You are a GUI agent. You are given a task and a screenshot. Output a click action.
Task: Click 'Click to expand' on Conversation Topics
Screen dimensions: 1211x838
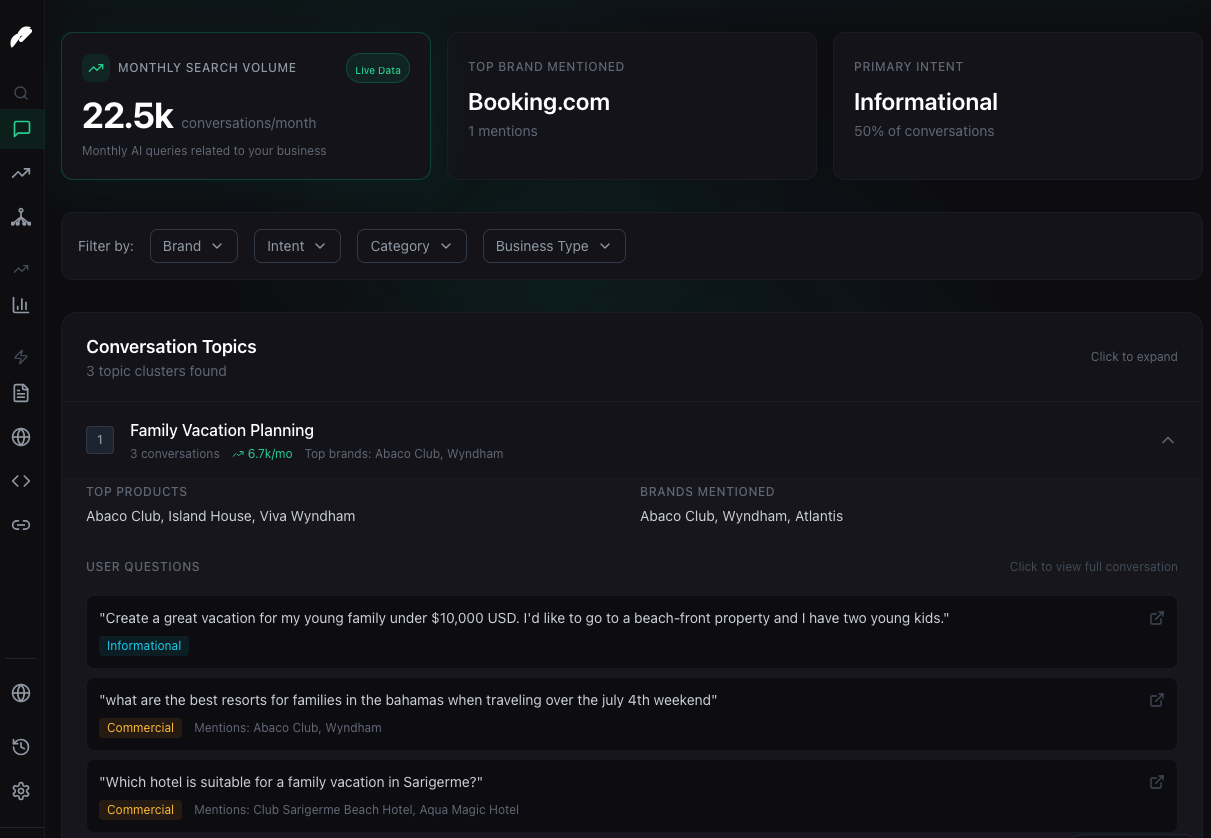[1134, 356]
